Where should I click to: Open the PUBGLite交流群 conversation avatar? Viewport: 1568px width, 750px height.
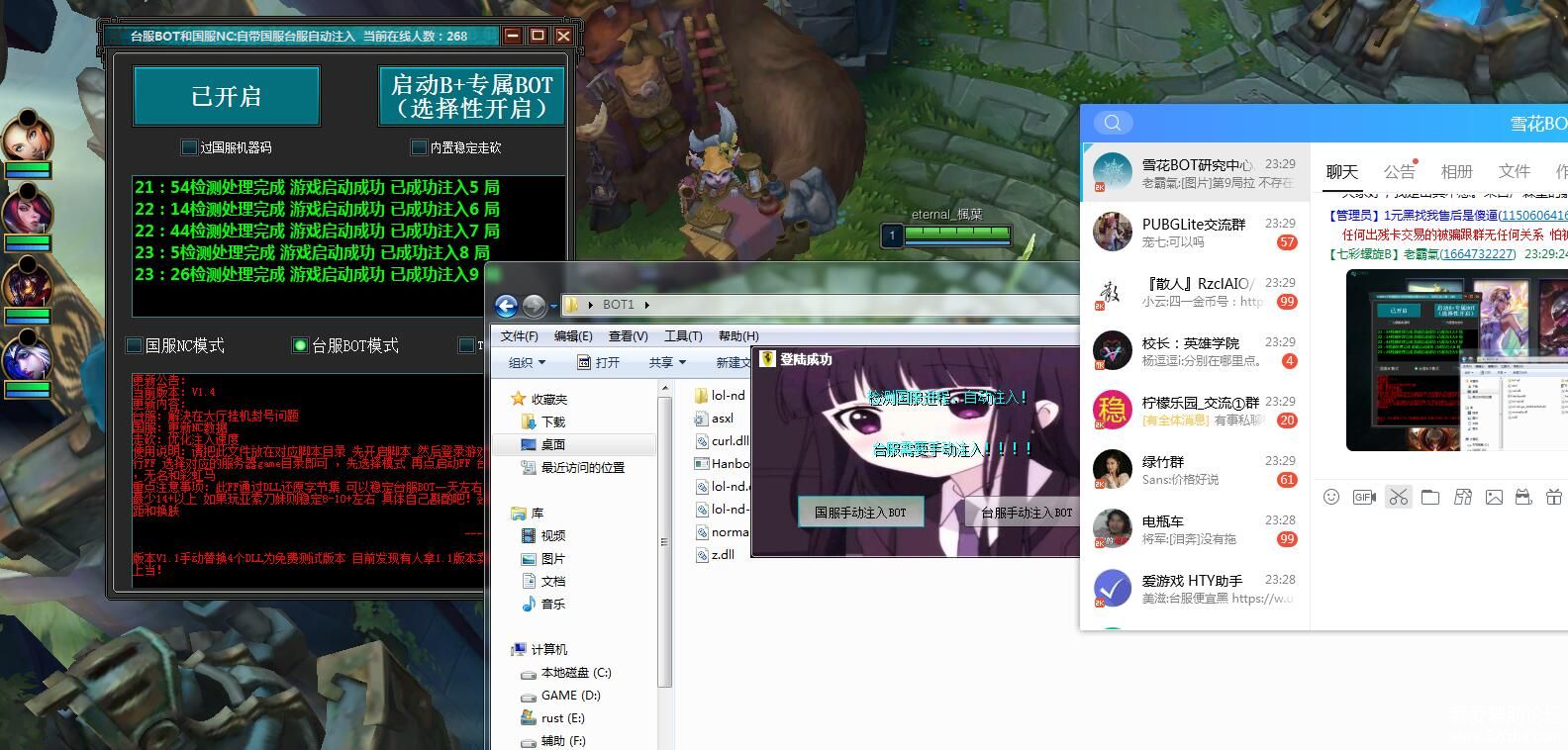[1112, 232]
